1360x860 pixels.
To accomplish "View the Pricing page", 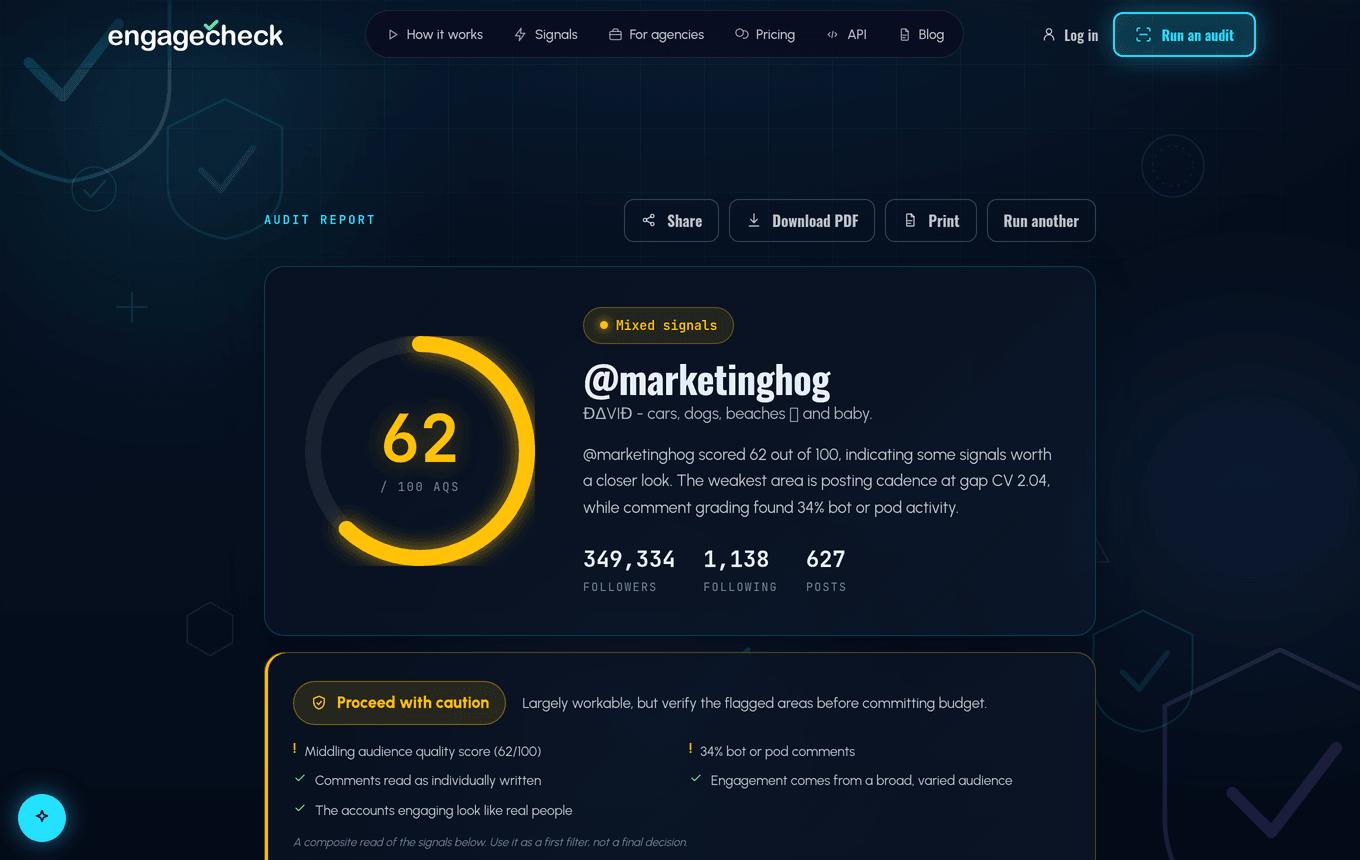I will click(x=765, y=34).
